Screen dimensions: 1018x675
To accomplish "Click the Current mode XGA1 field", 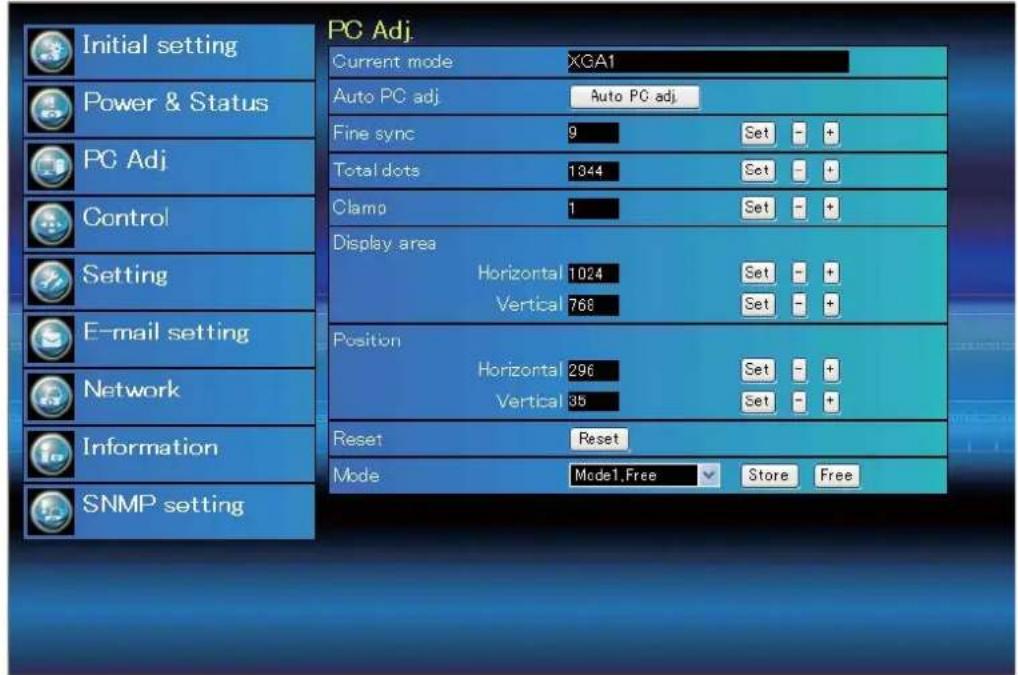I will click(708, 62).
